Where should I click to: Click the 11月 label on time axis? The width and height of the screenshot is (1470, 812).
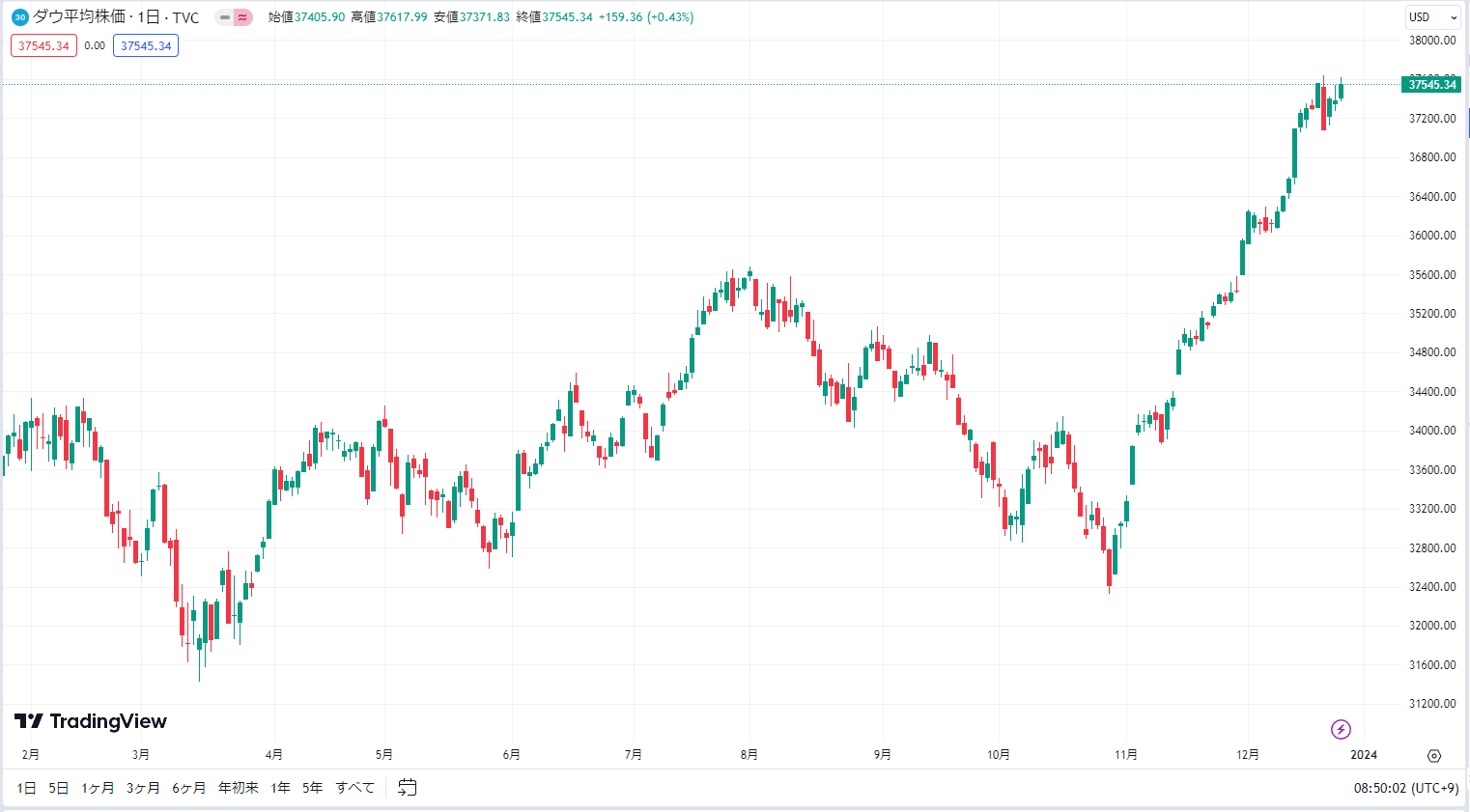tap(1125, 755)
